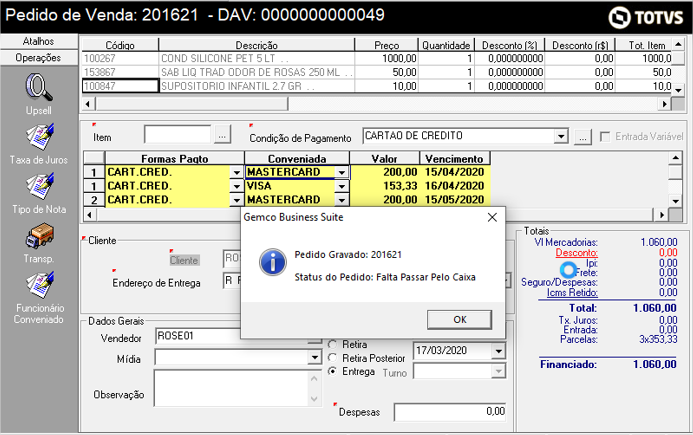Select SUPOSITORIO INFANTIL 2.7 GR description

(x=256, y=86)
